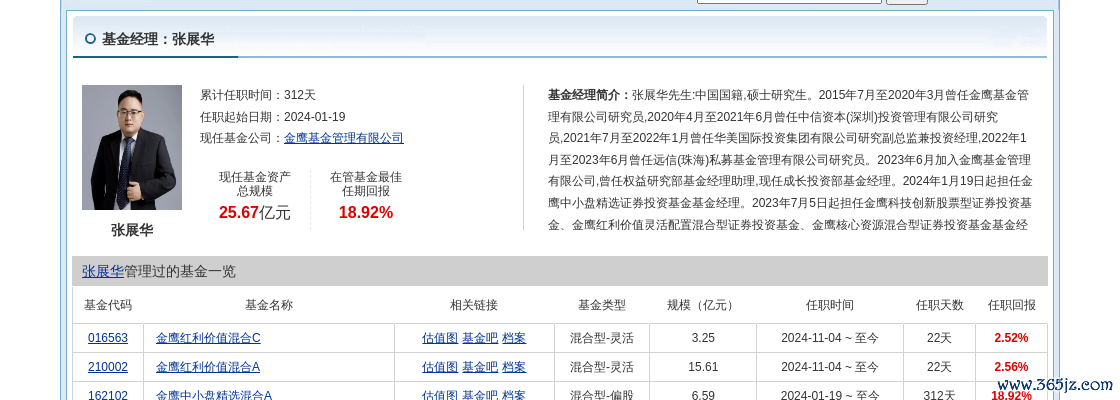The height and width of the screenshot is (400, 1120).
Task: Click 累计任职时间：312天 text
Action: click(x=258, y=94)
